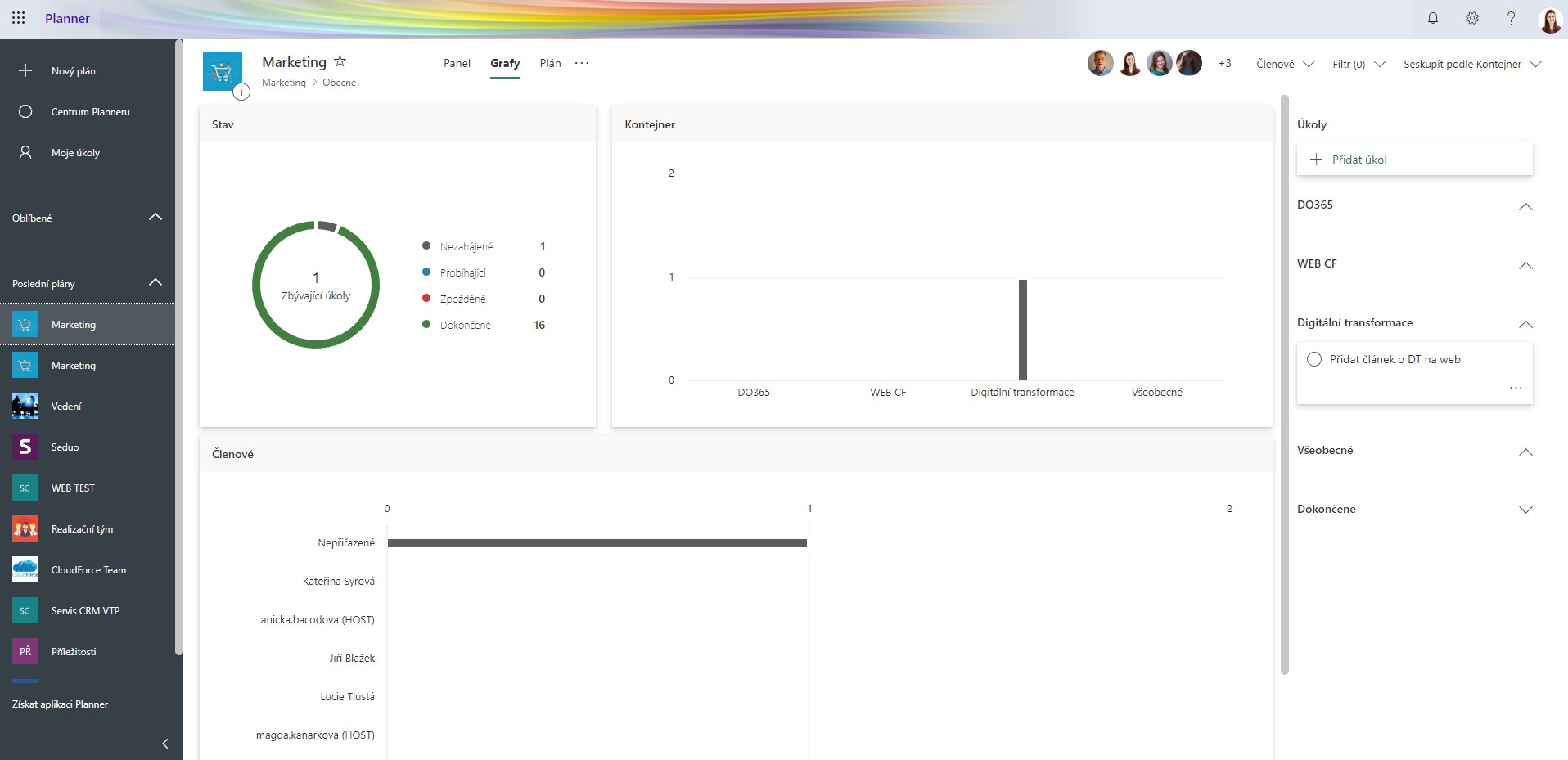The image size is (1568, 760).
Task: Open the notifications bell
Action: pyautogui.click(x=1432, y=18)
